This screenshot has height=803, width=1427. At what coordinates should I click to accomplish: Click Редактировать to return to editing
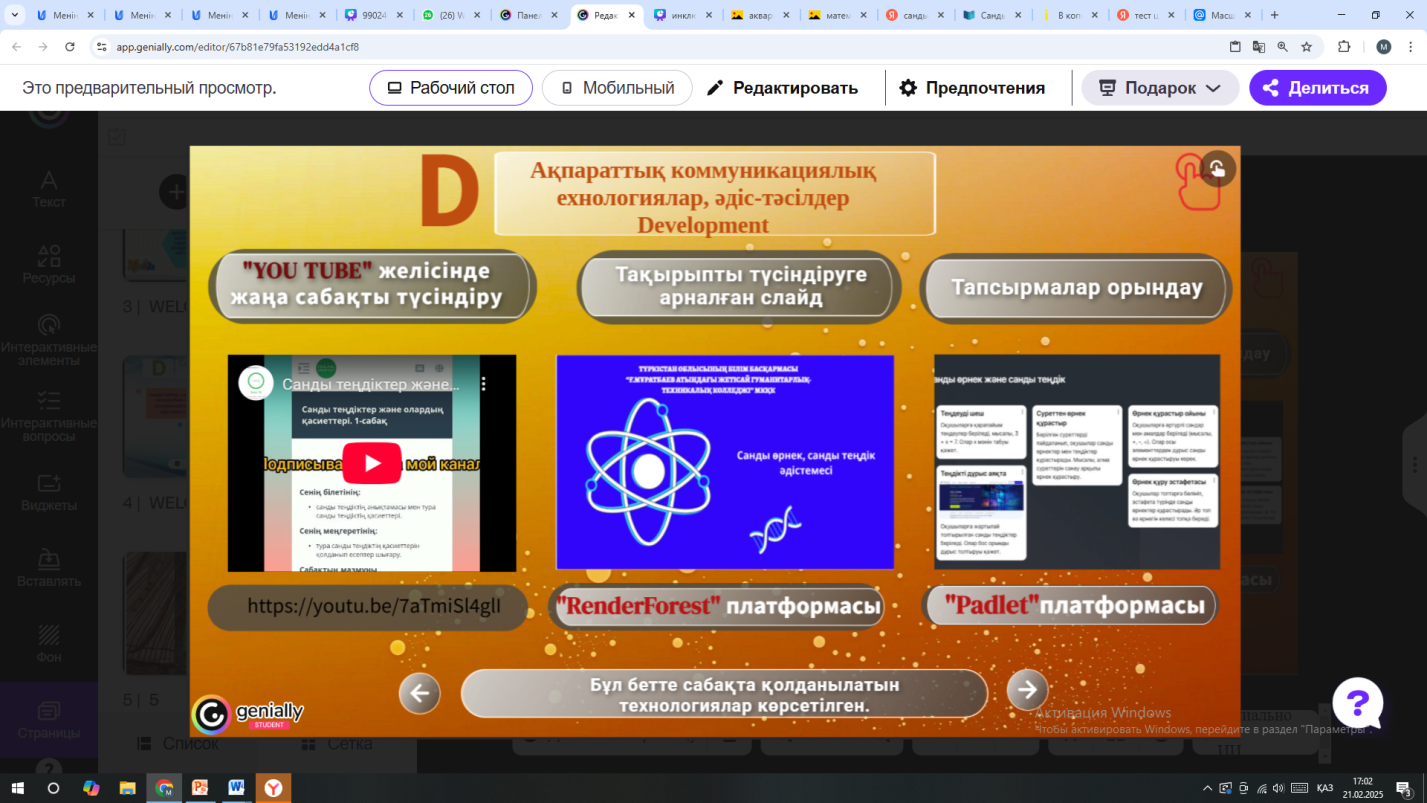(x=782, y=88)
